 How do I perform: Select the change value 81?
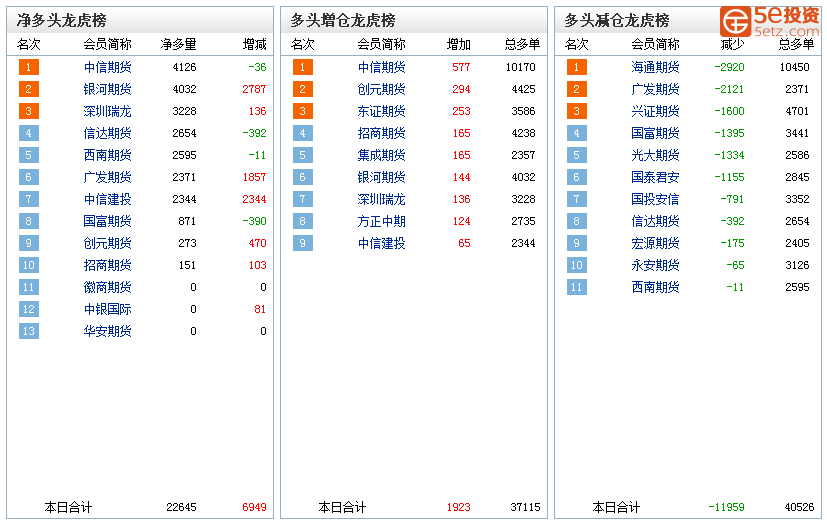pos(260,309)
